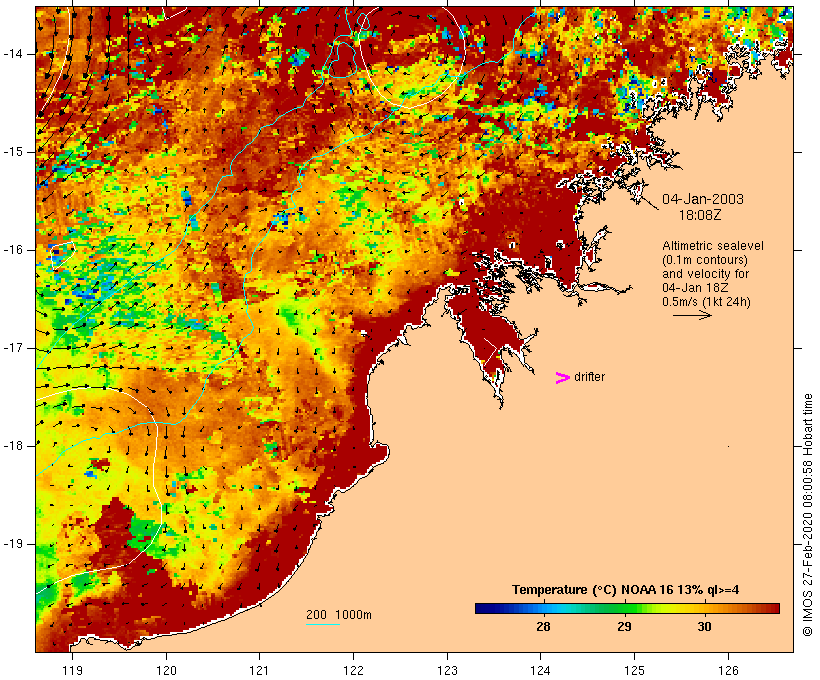Click the '-14' latitude axis label
820x680 pixels.
(x=12, y=54)
